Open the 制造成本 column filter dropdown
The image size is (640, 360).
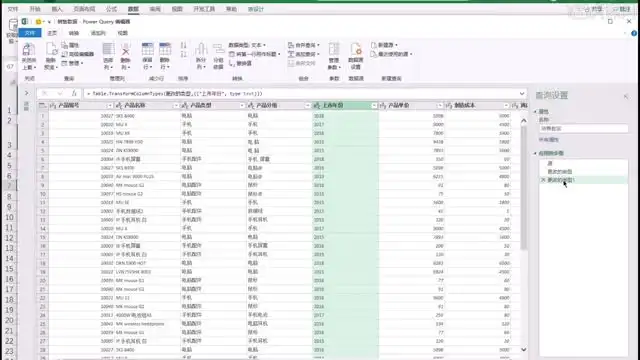(x=506, y=106)
